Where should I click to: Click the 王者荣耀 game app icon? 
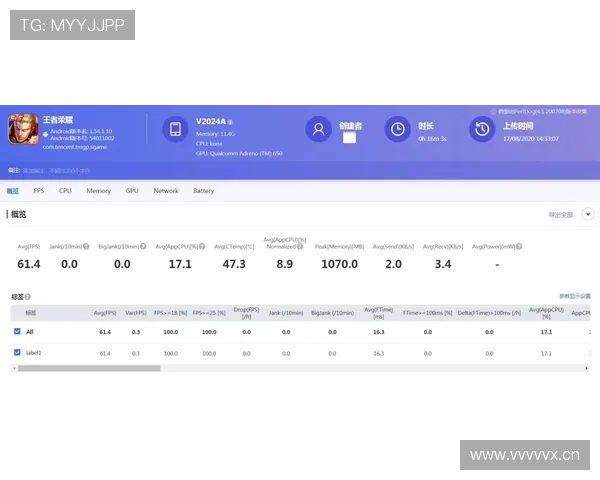pyautogui.click(x=23, y=130)
